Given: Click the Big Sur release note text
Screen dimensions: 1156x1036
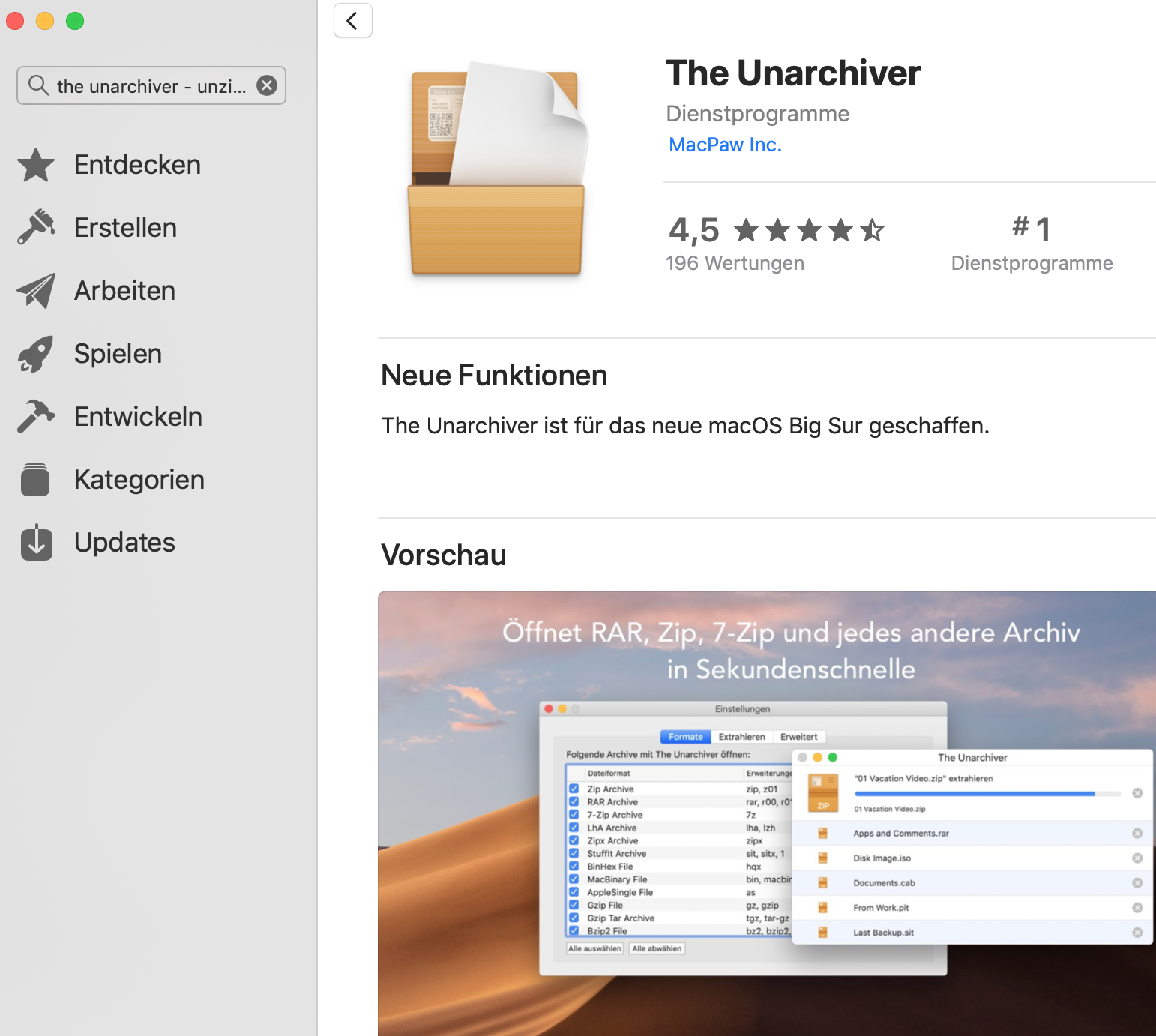Looking at the screenshot, I should tap(685, 426).
